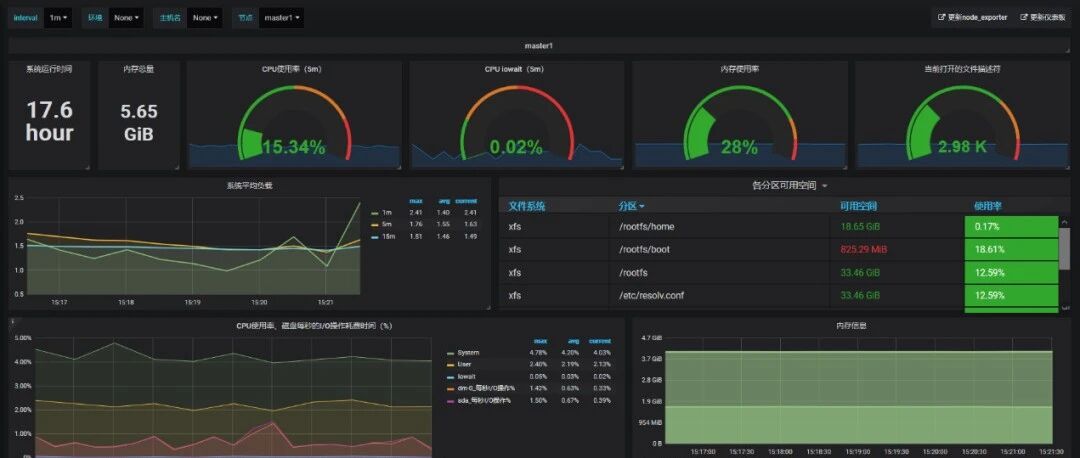Open the 主机名 None dropdown

click(x=205, y=18)
